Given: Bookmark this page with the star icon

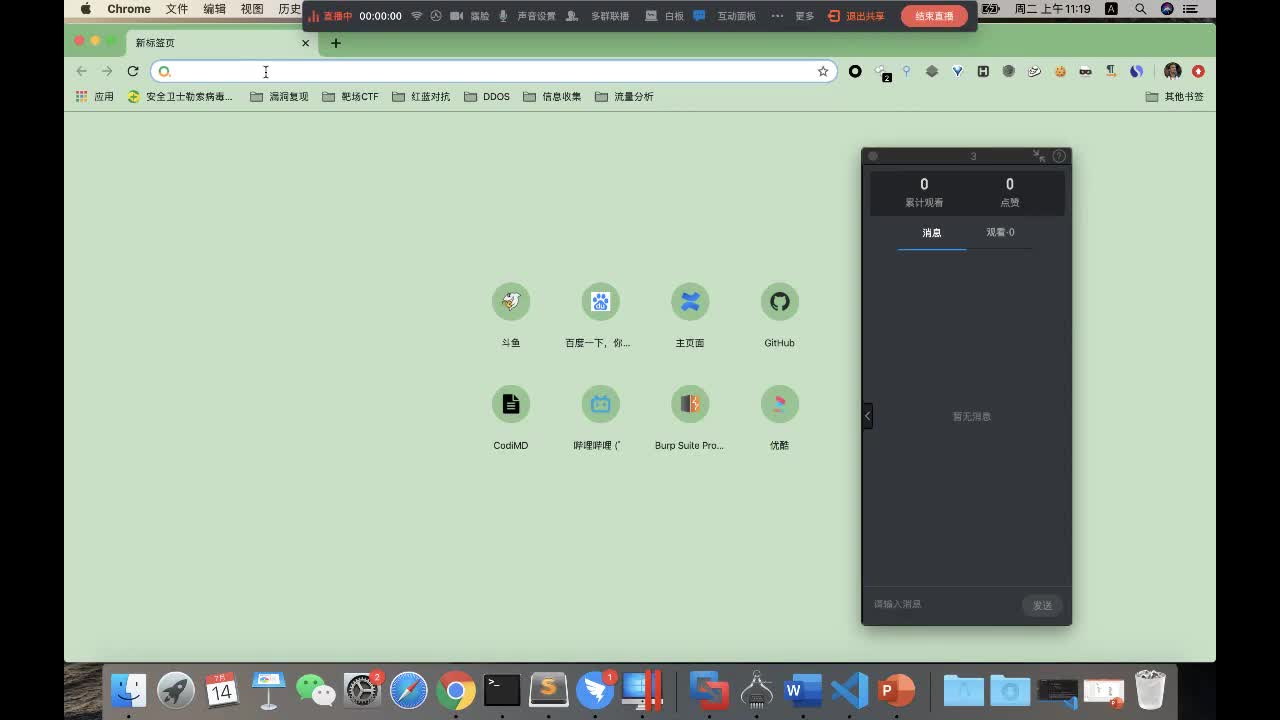Looking at the screenshot, I should click(x=823, y=71).
